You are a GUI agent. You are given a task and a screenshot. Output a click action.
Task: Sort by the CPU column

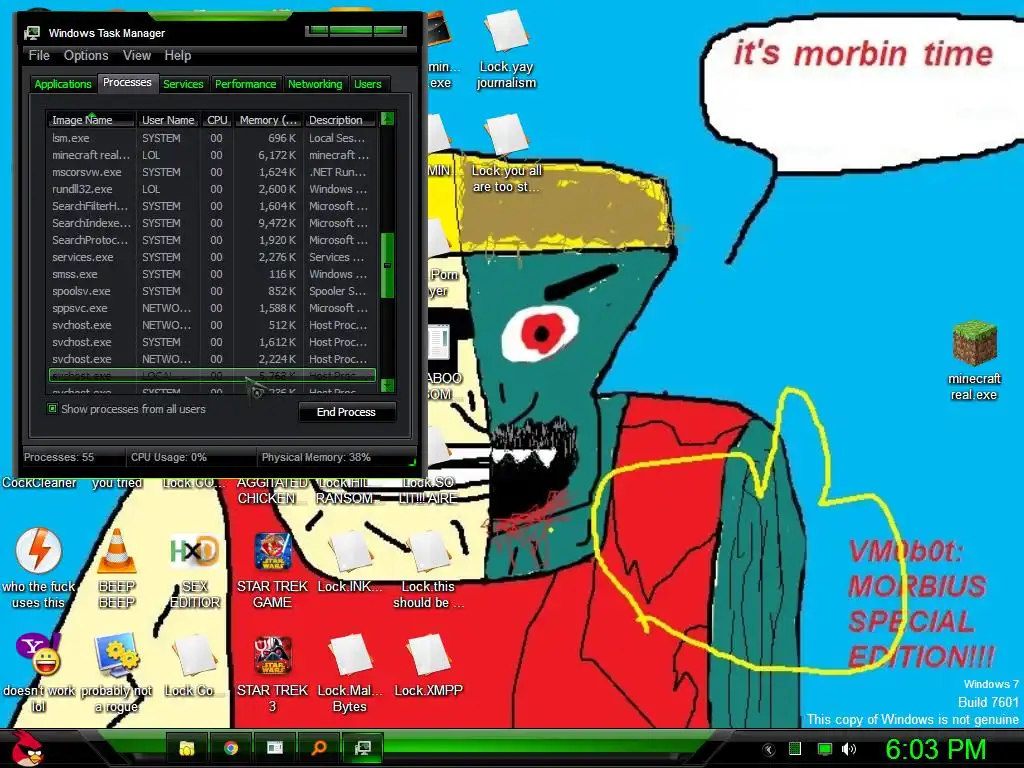pyautogui.click(x=217, y=120)
